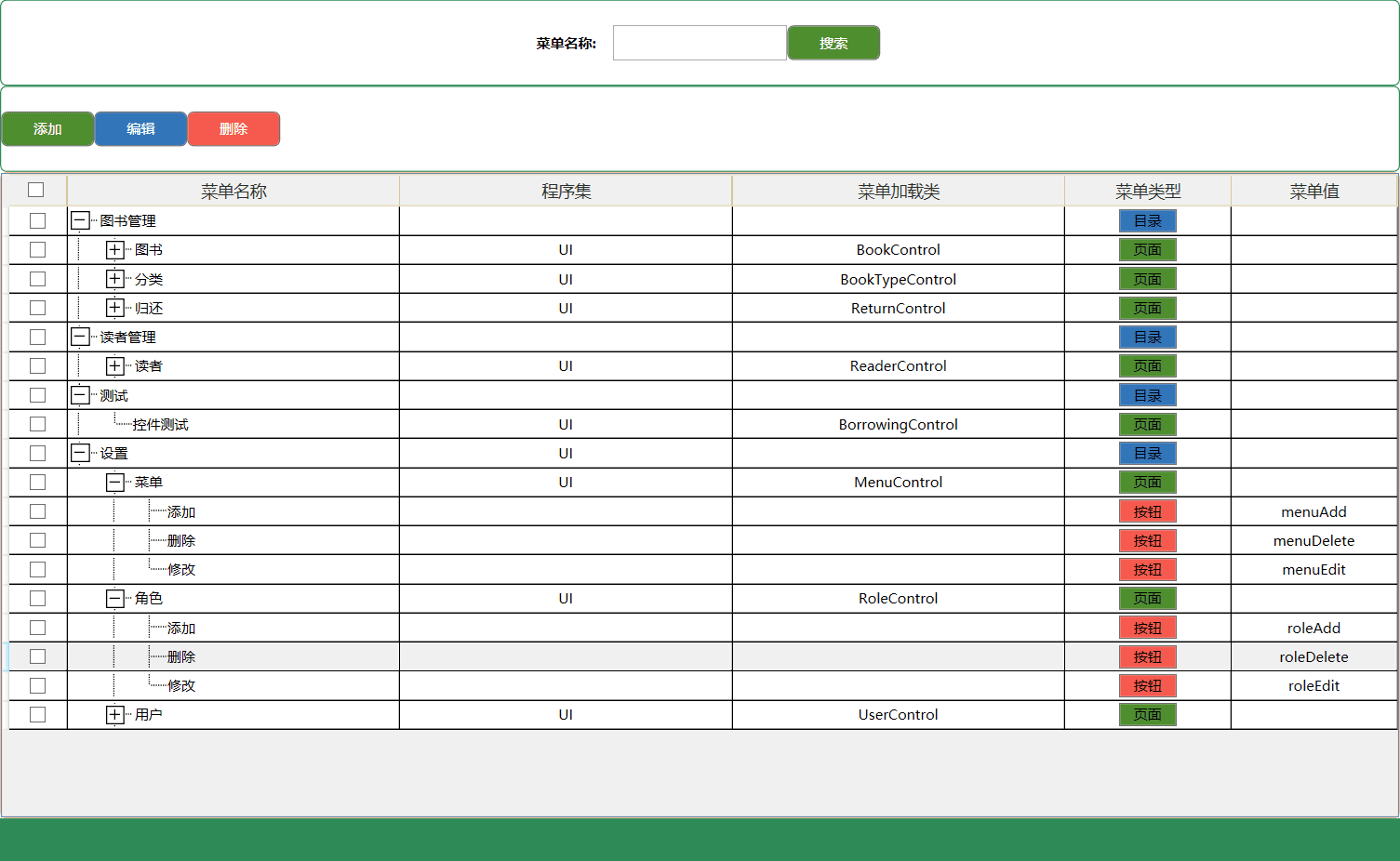Click the green 添加 add button

47,129
